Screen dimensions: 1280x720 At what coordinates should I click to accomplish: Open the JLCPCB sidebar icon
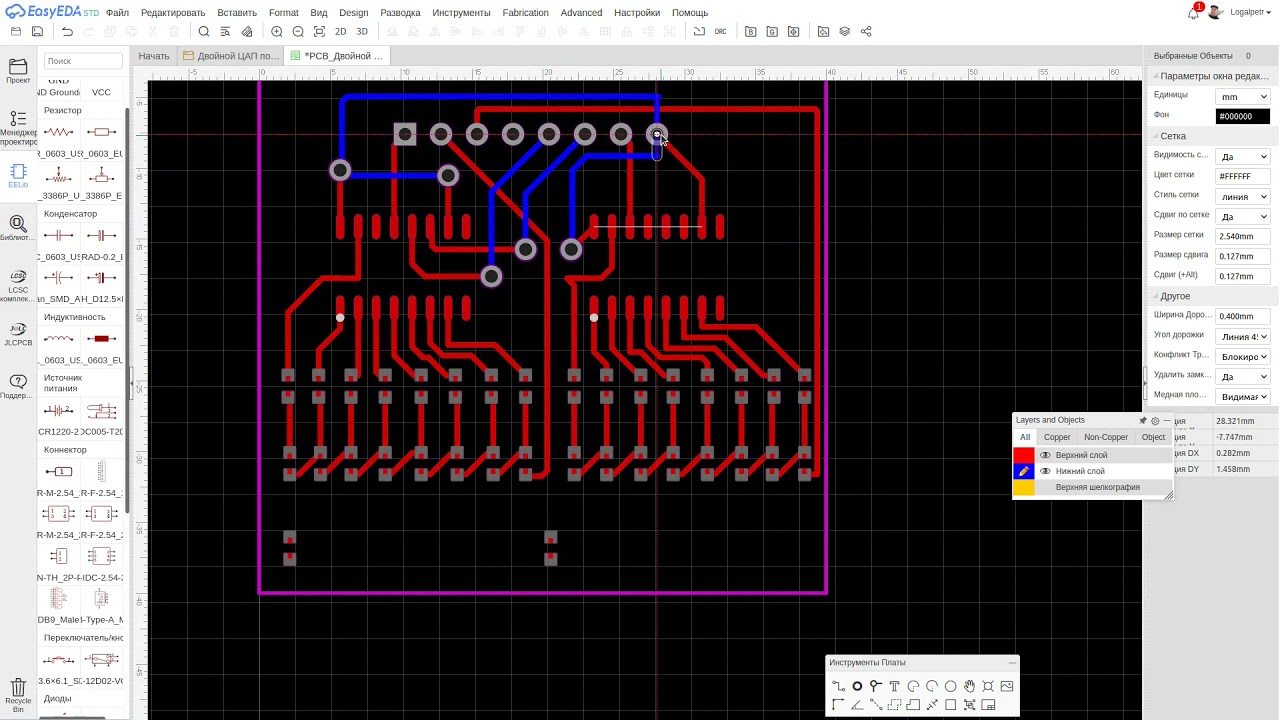(x=18, y=333)
